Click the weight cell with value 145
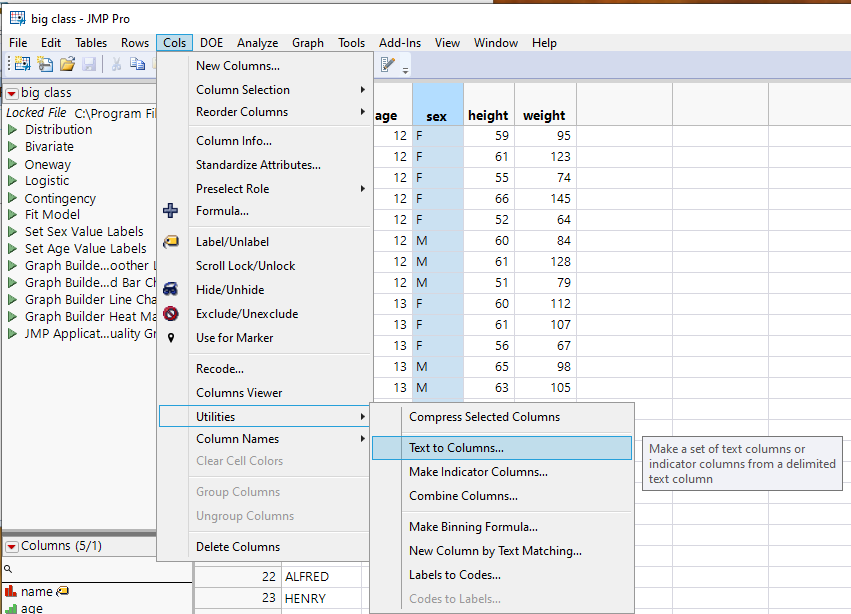851x614 pixels. click(x=545, y=199)
